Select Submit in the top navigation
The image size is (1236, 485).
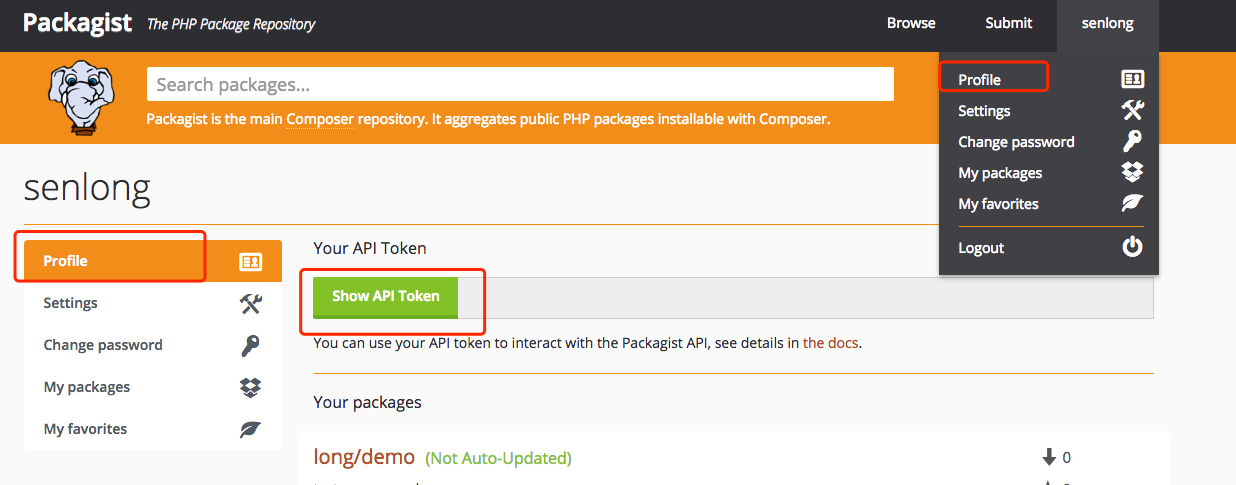1008,23
